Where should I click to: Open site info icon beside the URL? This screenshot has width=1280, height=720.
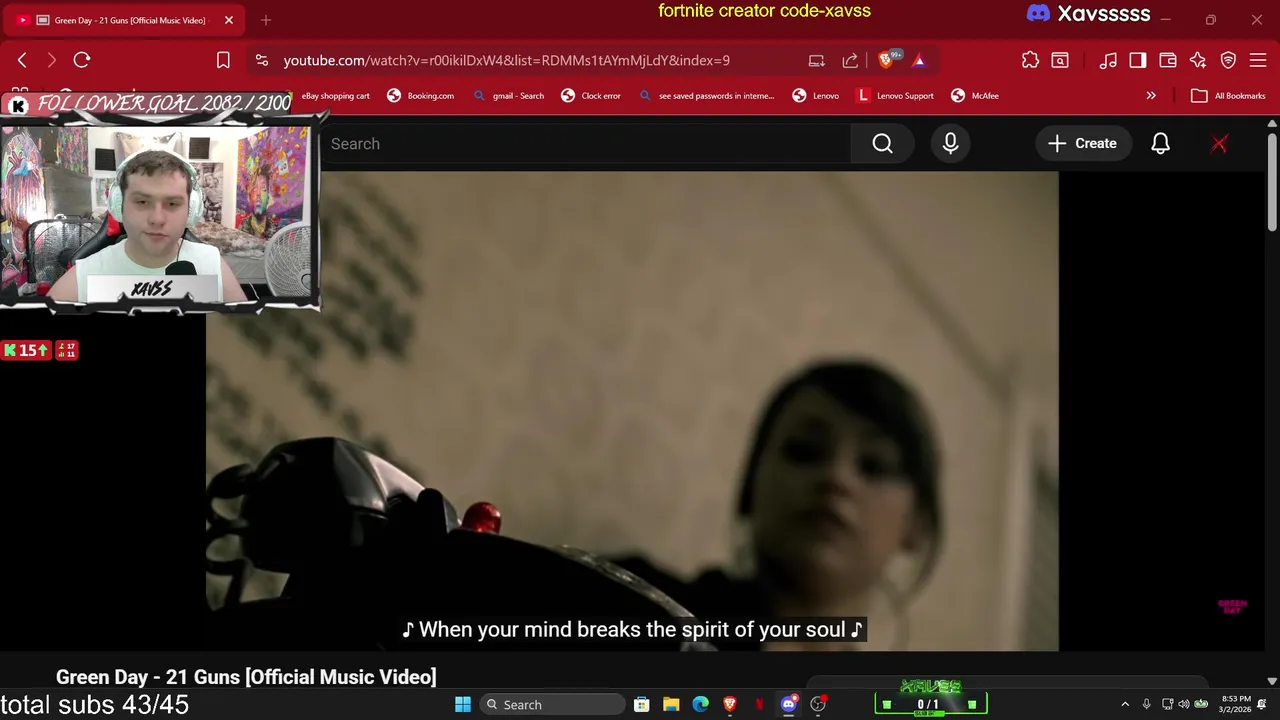[x=262, y=60]
